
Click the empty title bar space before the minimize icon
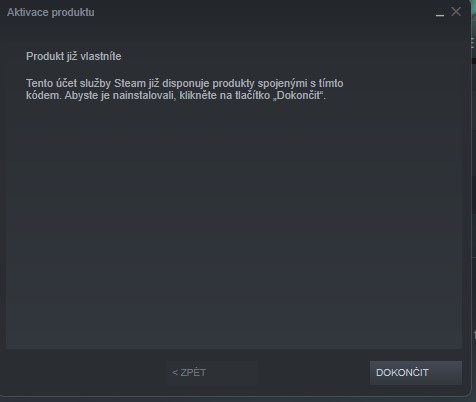[263, 12]
